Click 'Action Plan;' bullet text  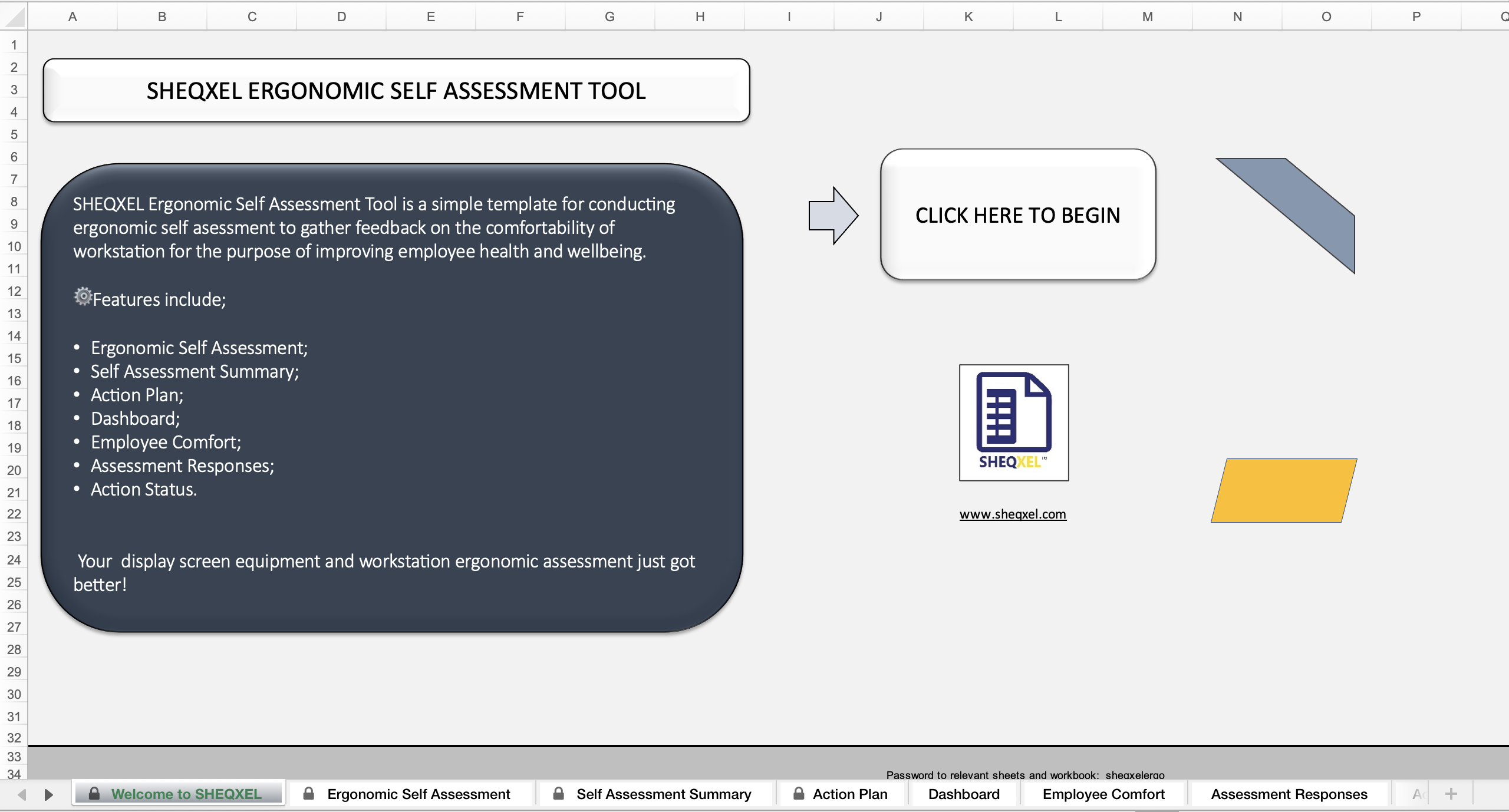pos(137,395)
